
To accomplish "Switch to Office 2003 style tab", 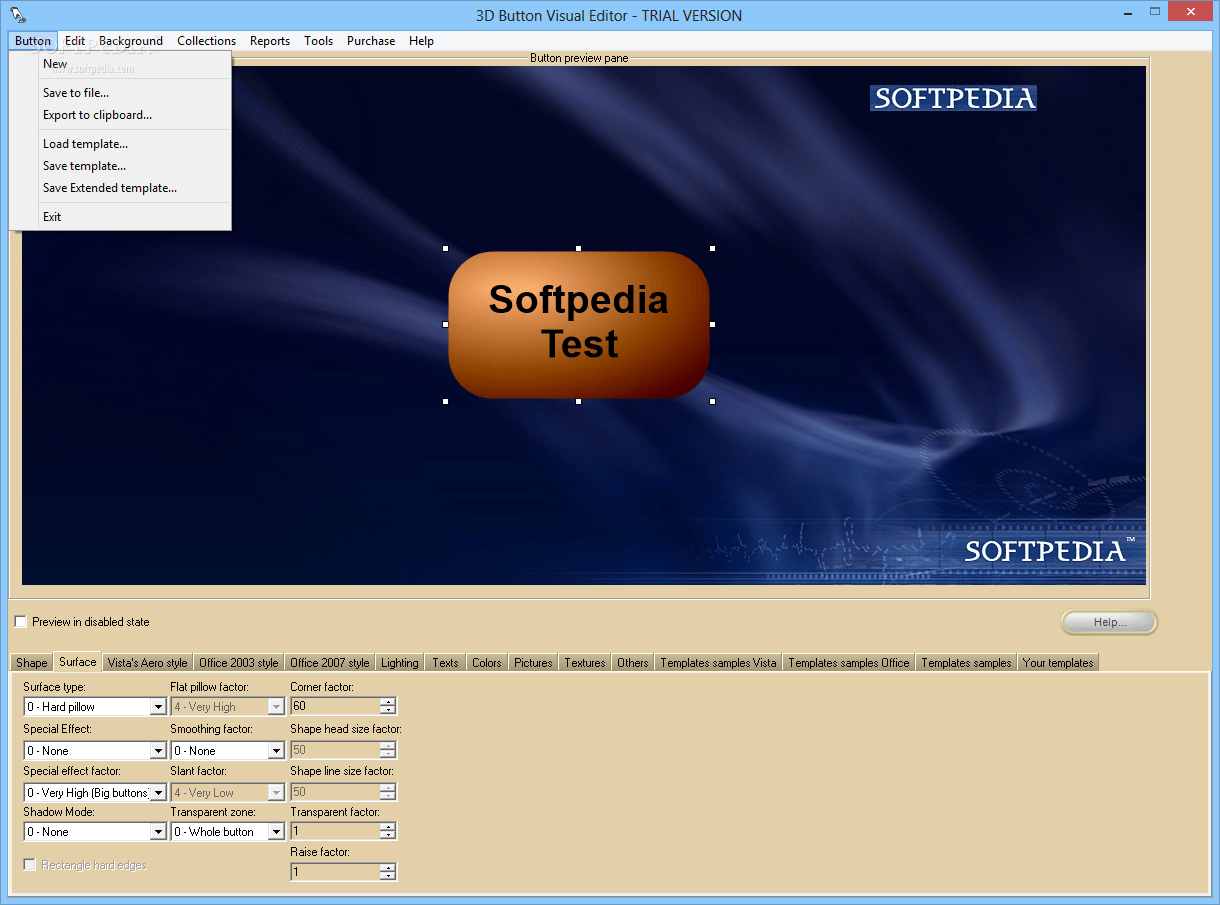I will [x=239, y=663].
